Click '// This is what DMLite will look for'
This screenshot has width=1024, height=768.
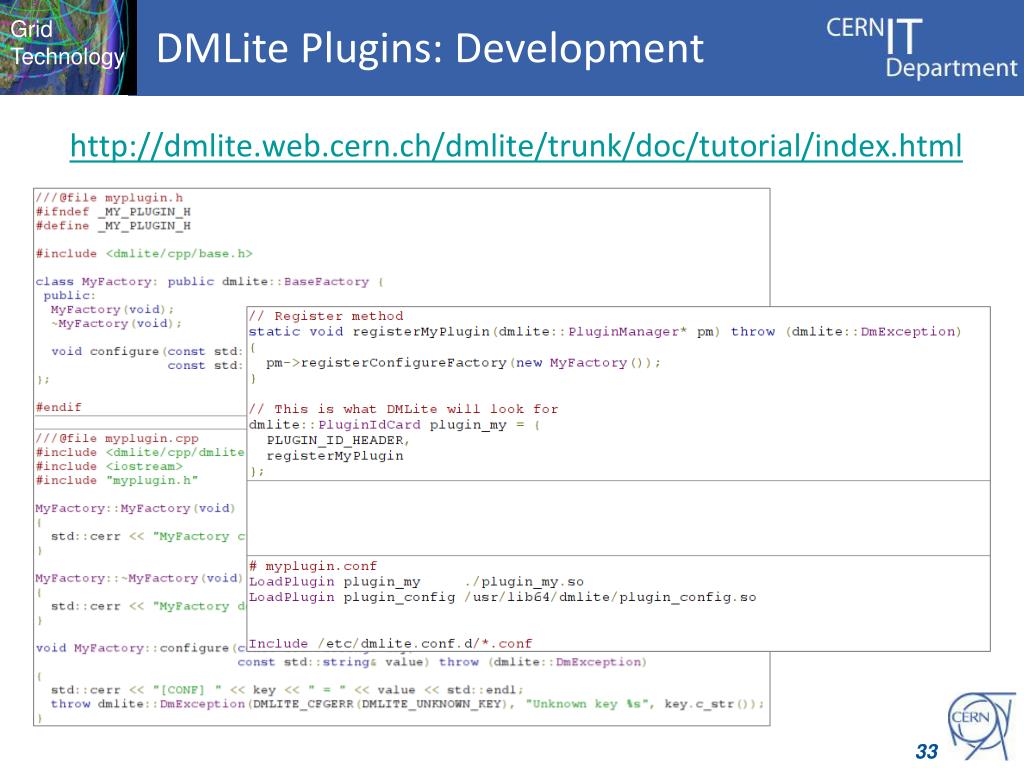pyautogui.click(x=404, y=409)
